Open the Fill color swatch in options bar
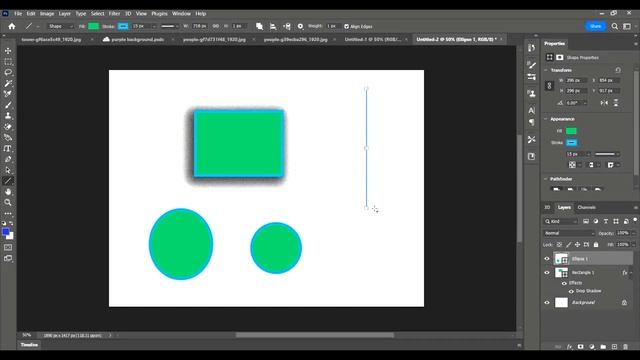640x360 pixels. 93,26
